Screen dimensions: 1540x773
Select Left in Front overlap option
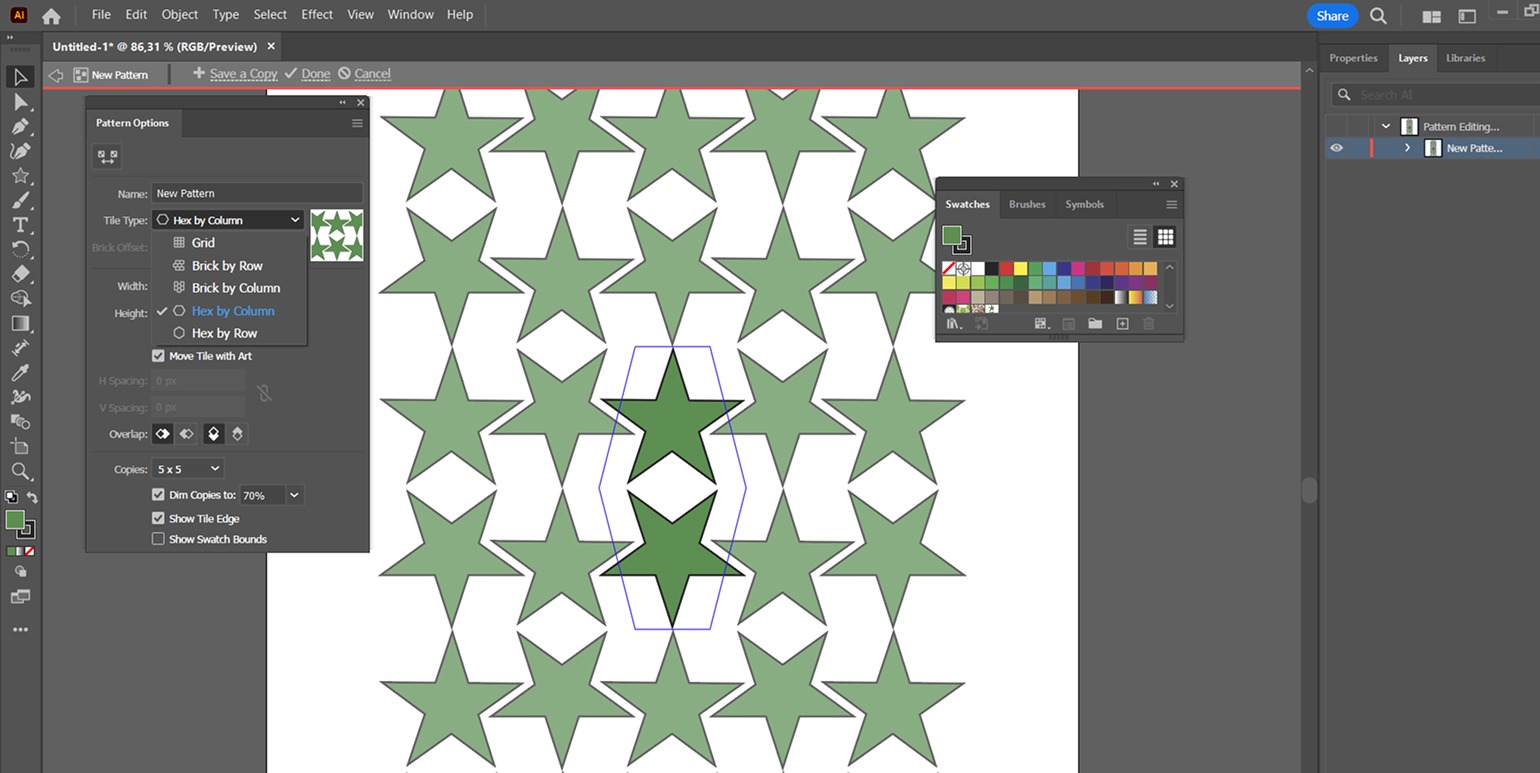click(x=163, y=434)
